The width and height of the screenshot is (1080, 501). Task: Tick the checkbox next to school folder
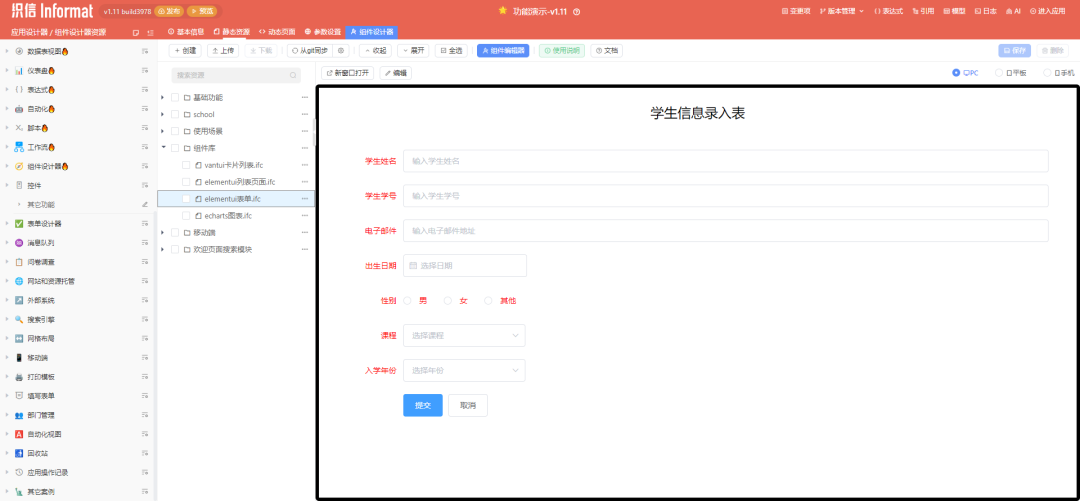175,114
